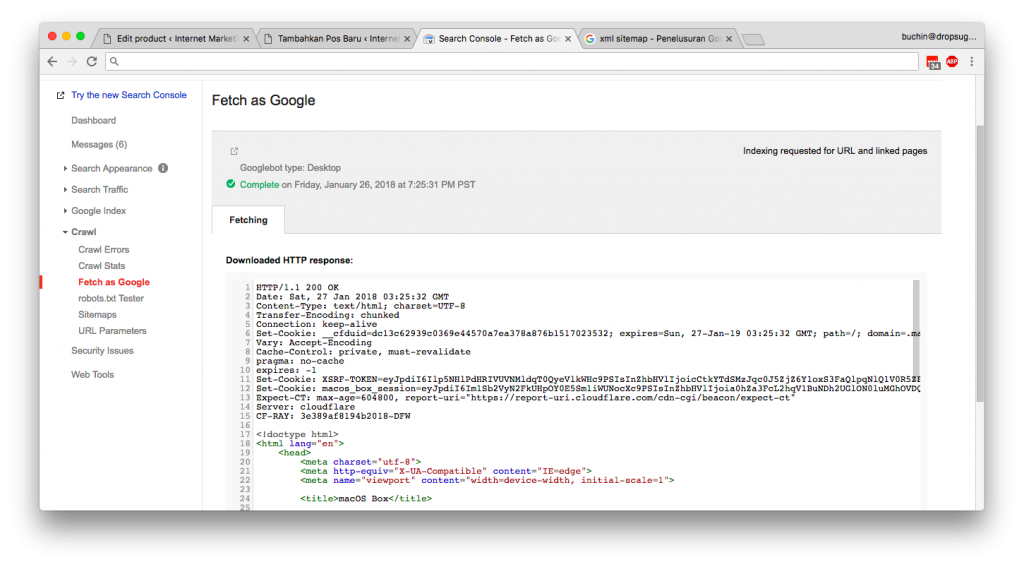Click the CF-RAY header line
Screen dimensions: 1024x567
(x=333, y=416)
